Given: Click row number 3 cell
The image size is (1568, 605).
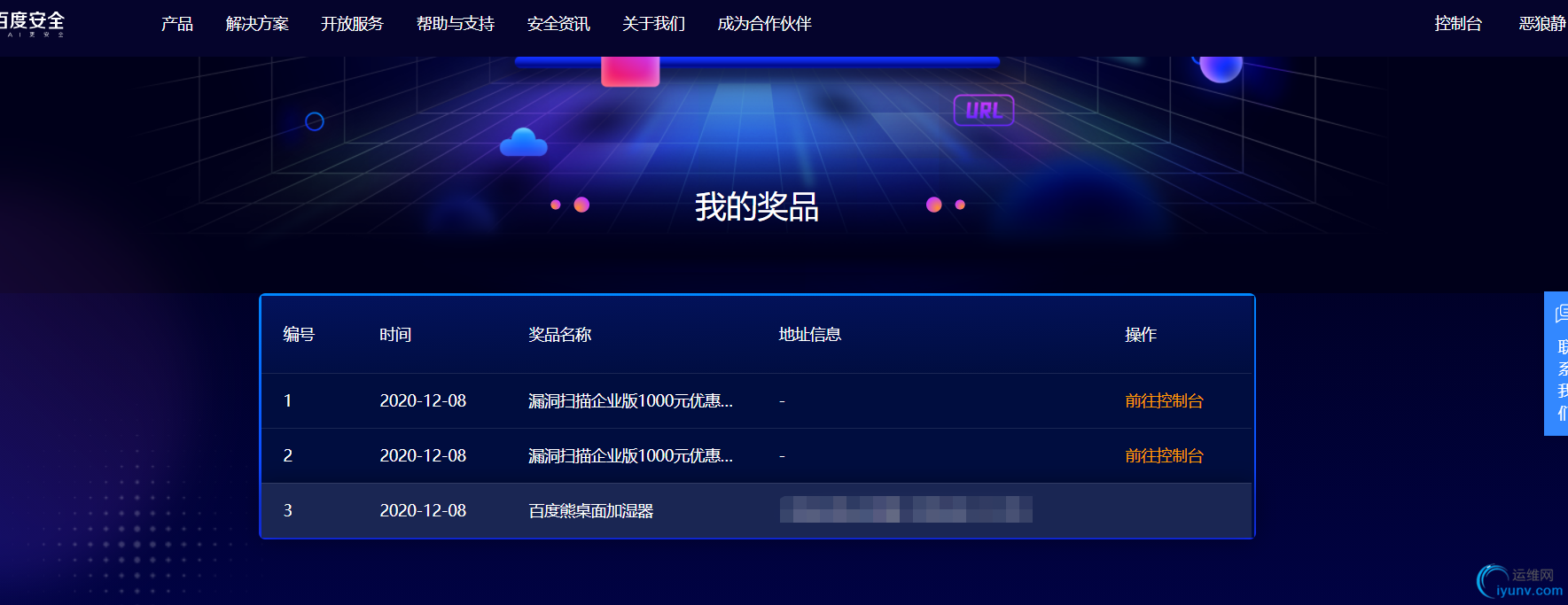Looking at the screenshot, I should tap(288, 511).
